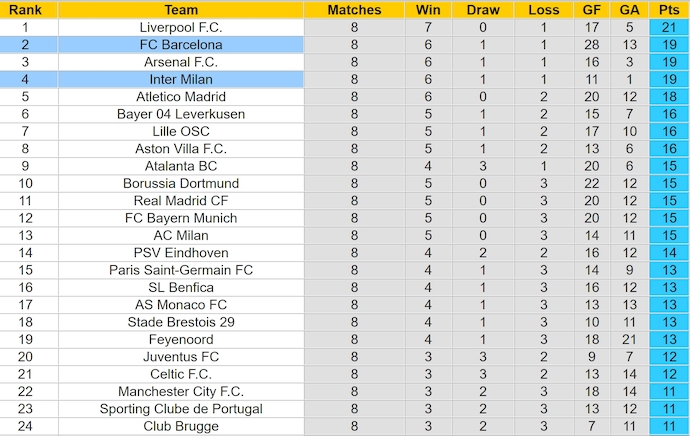
Task: Click the Loss column header
Action: (543, 10)
